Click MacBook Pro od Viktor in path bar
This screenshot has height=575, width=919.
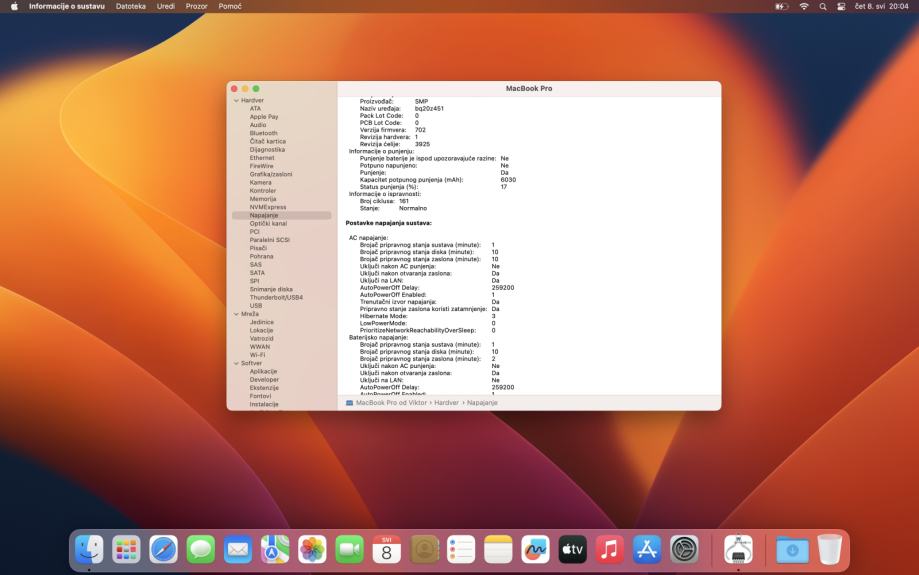tap(391, 402)
